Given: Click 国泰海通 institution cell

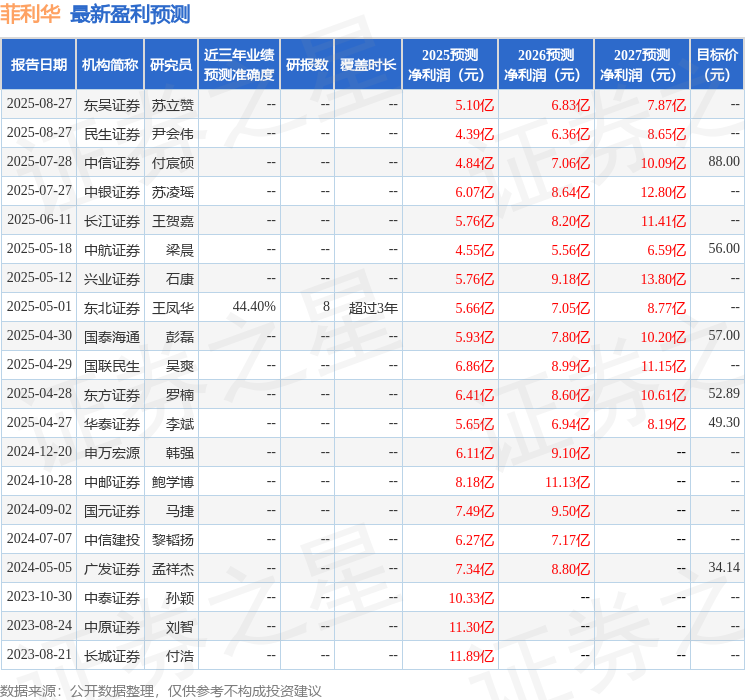Looking at the screenshot, I should click(x=112, y=337).
